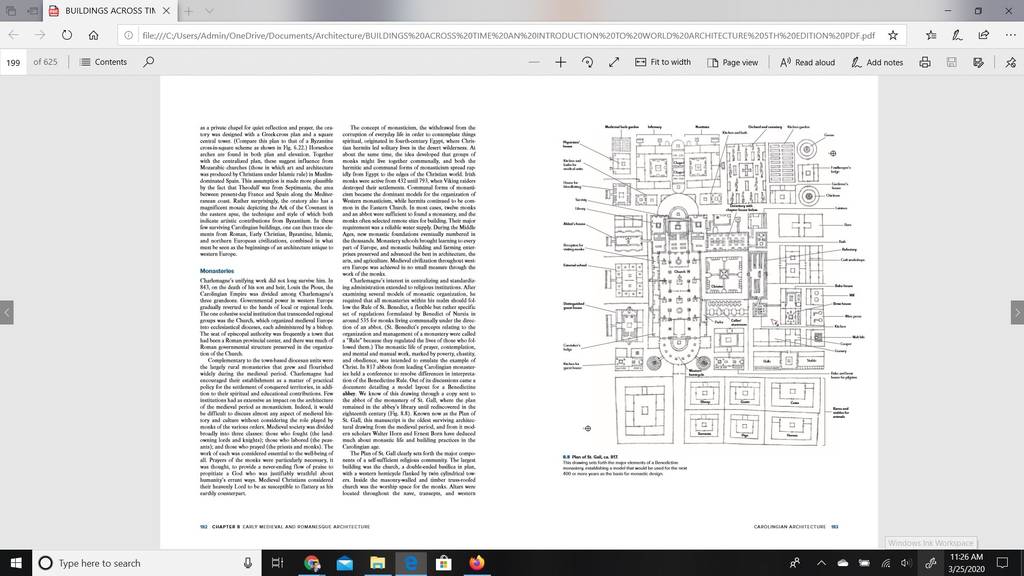Image resolution: width=1024 pixels, height=576 pixels.
Task: Enter full screen with the expand arrows icon
Action: coord(614,62)
